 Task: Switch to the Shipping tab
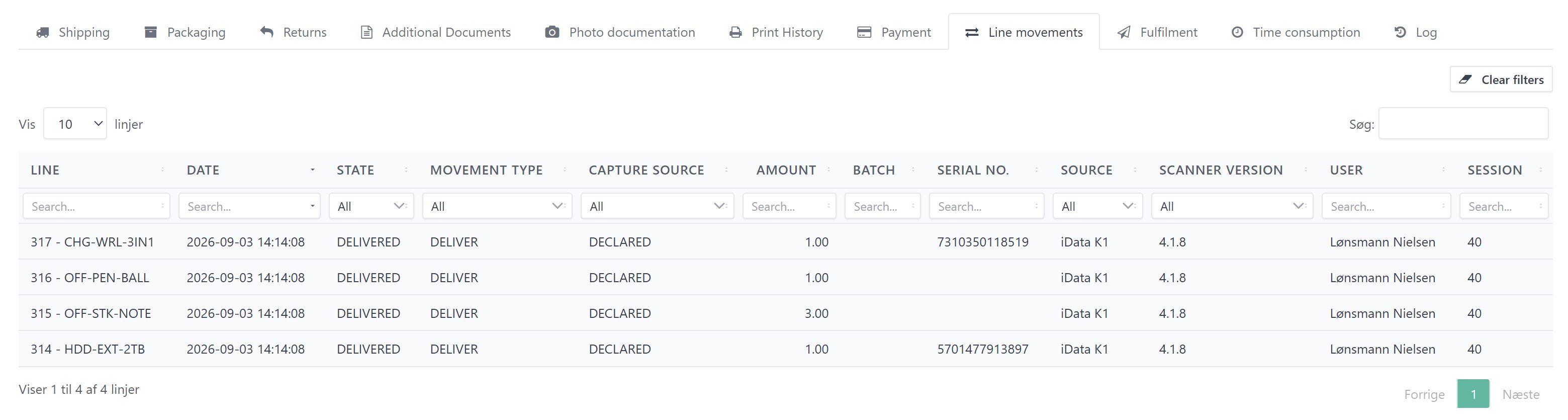click(x=73, y=32)
